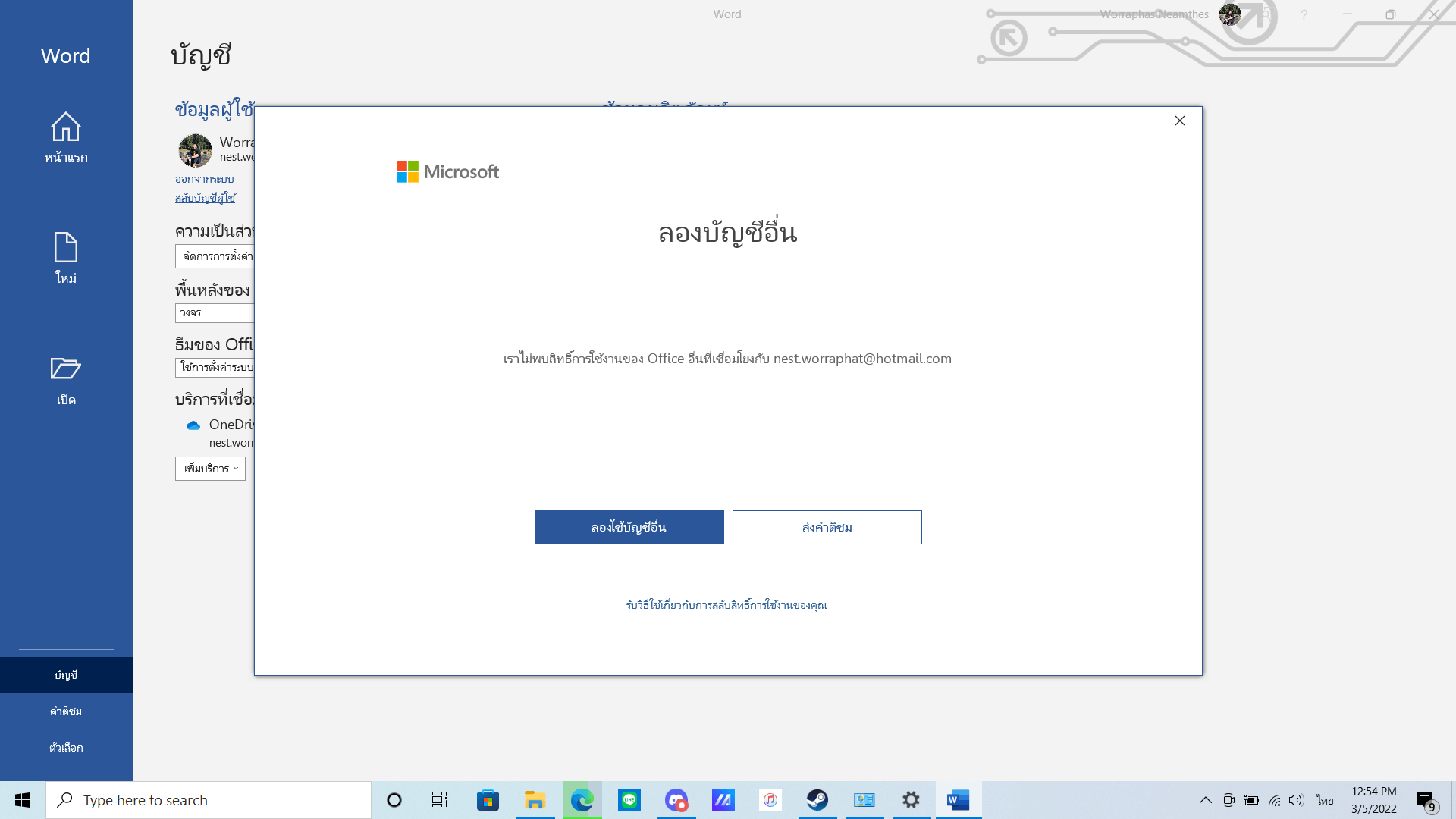This screenshot has height=819, width=1456.
Task: Open the Home (หน้าแรก) page in Word sidebar
Action: 66,137
